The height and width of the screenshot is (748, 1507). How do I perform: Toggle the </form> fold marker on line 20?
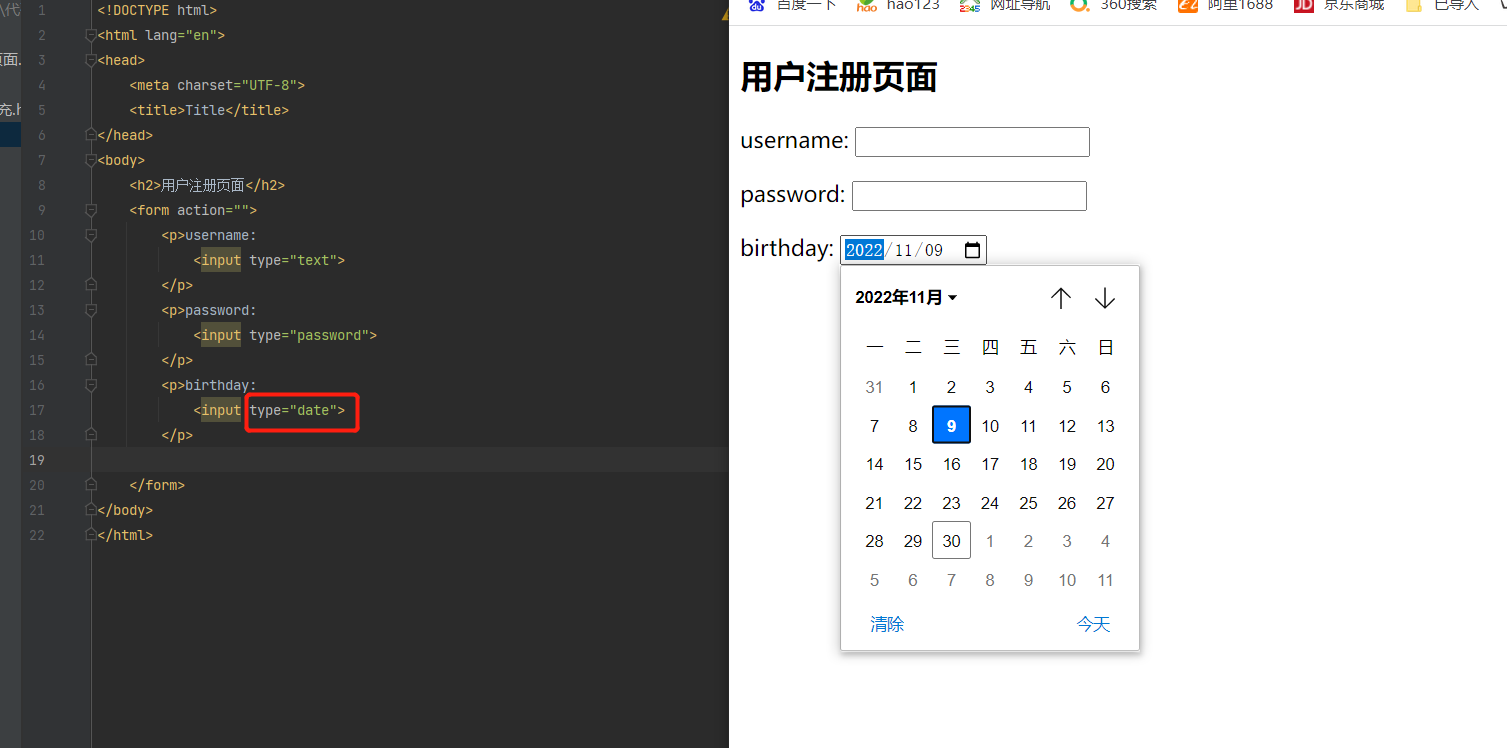[x=91, y=485]
